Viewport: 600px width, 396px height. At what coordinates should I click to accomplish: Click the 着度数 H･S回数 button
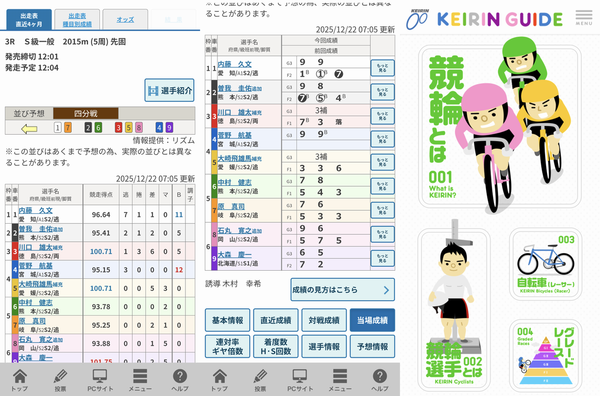pos(276,346)
